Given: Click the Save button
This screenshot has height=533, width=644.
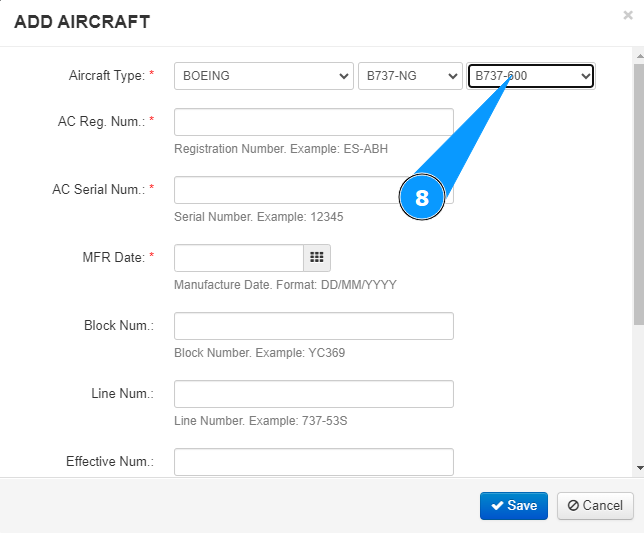Looking at the screenshot, I should tap(514, 505).
